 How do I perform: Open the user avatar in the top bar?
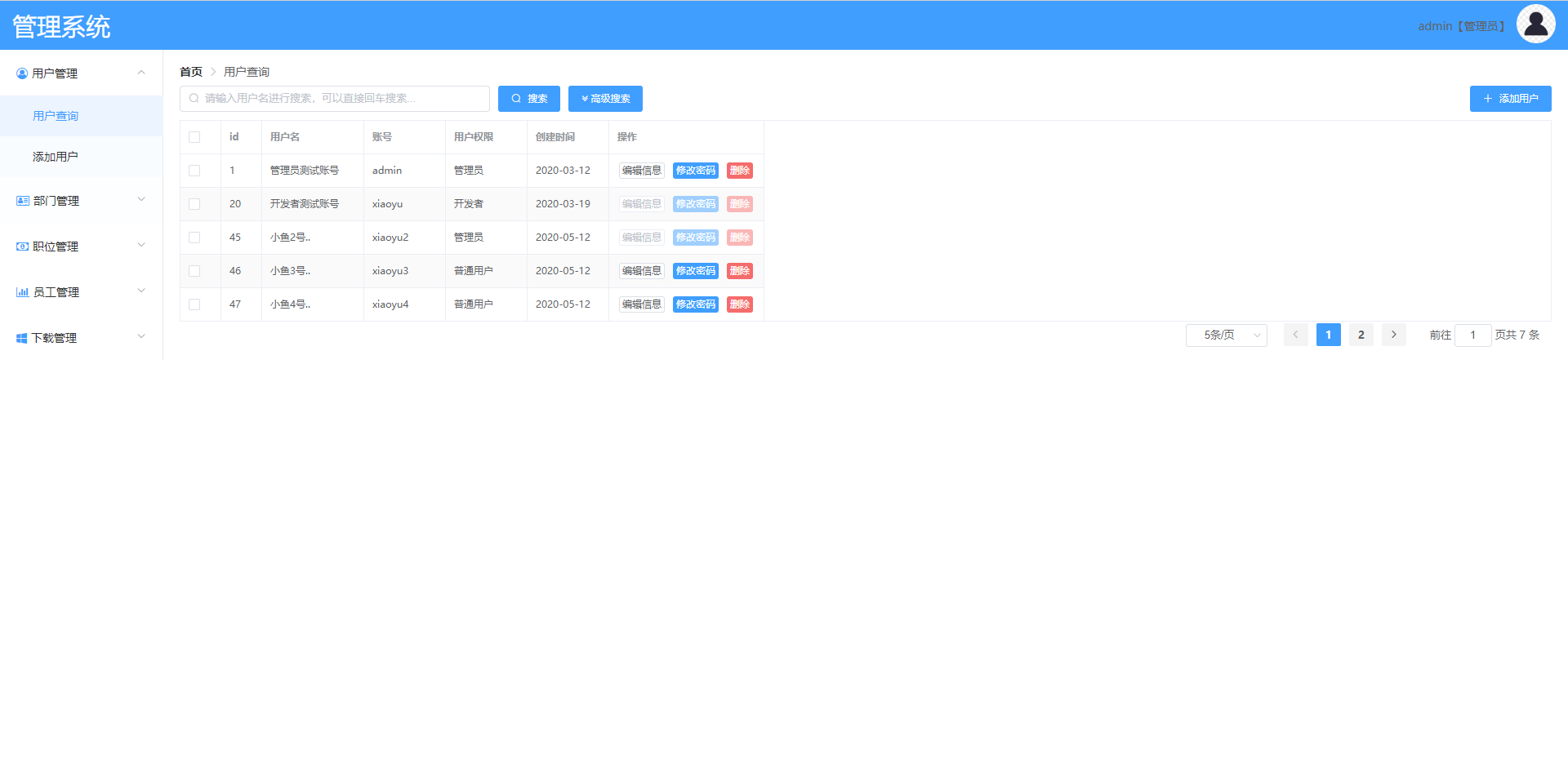coord(1535,24)
